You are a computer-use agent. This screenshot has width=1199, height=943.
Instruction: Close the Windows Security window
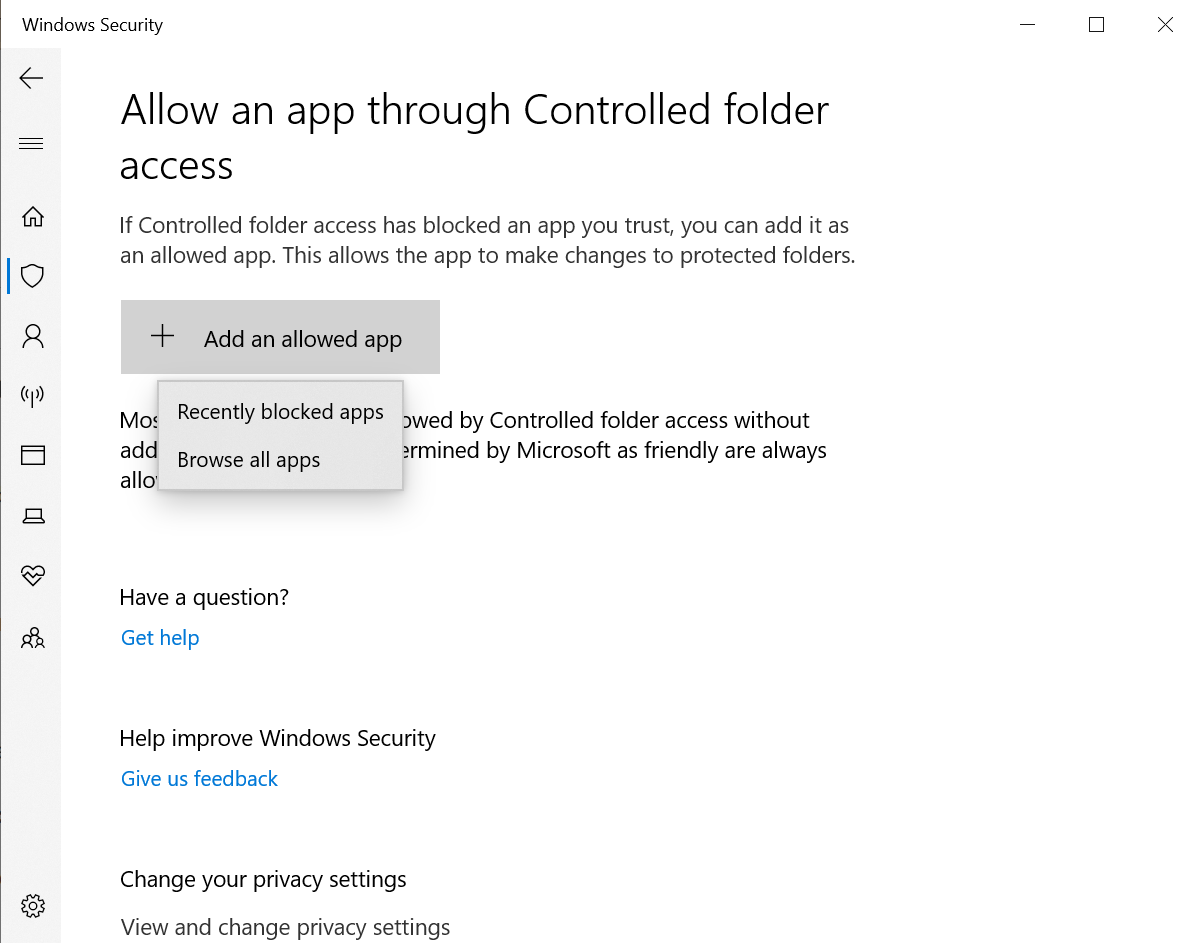pos(1165,25)
